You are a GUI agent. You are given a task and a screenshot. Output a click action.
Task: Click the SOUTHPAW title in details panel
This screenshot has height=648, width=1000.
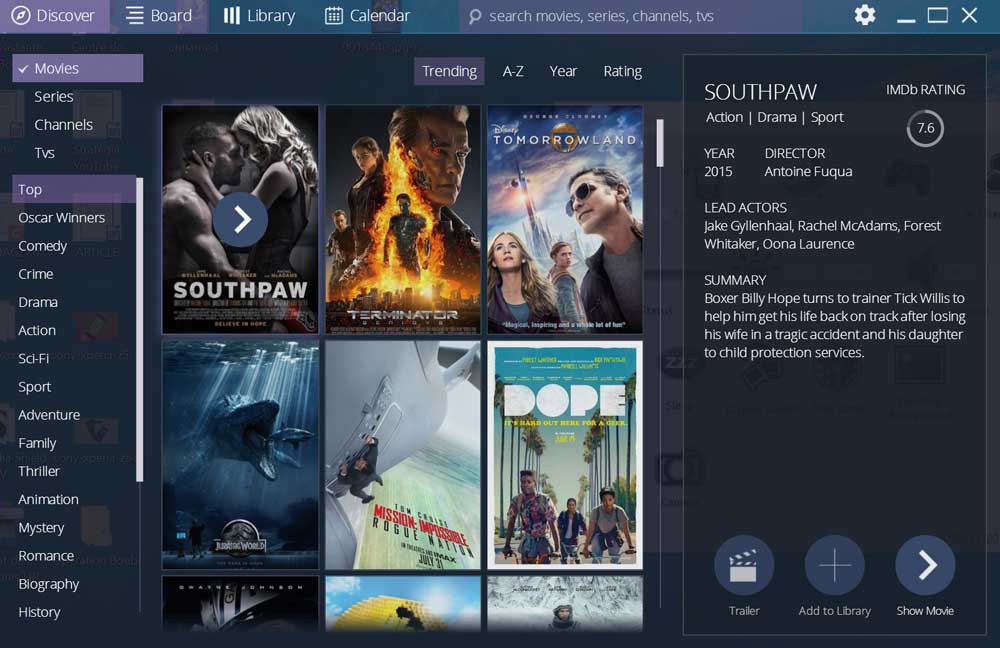click(760, 92)
